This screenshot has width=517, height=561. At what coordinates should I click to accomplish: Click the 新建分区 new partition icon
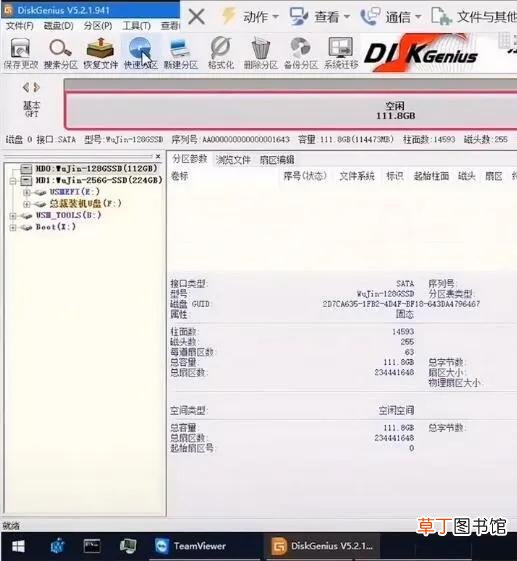180,54
